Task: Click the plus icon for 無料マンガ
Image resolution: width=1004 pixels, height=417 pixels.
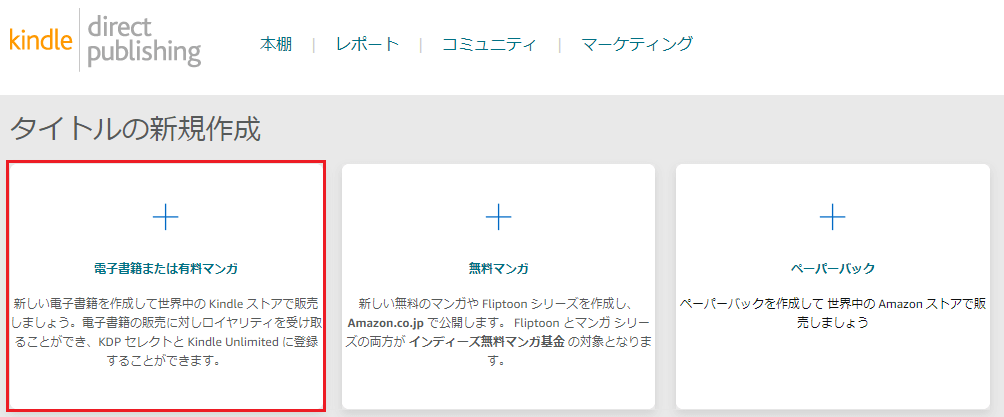Action: coord(499,218)
